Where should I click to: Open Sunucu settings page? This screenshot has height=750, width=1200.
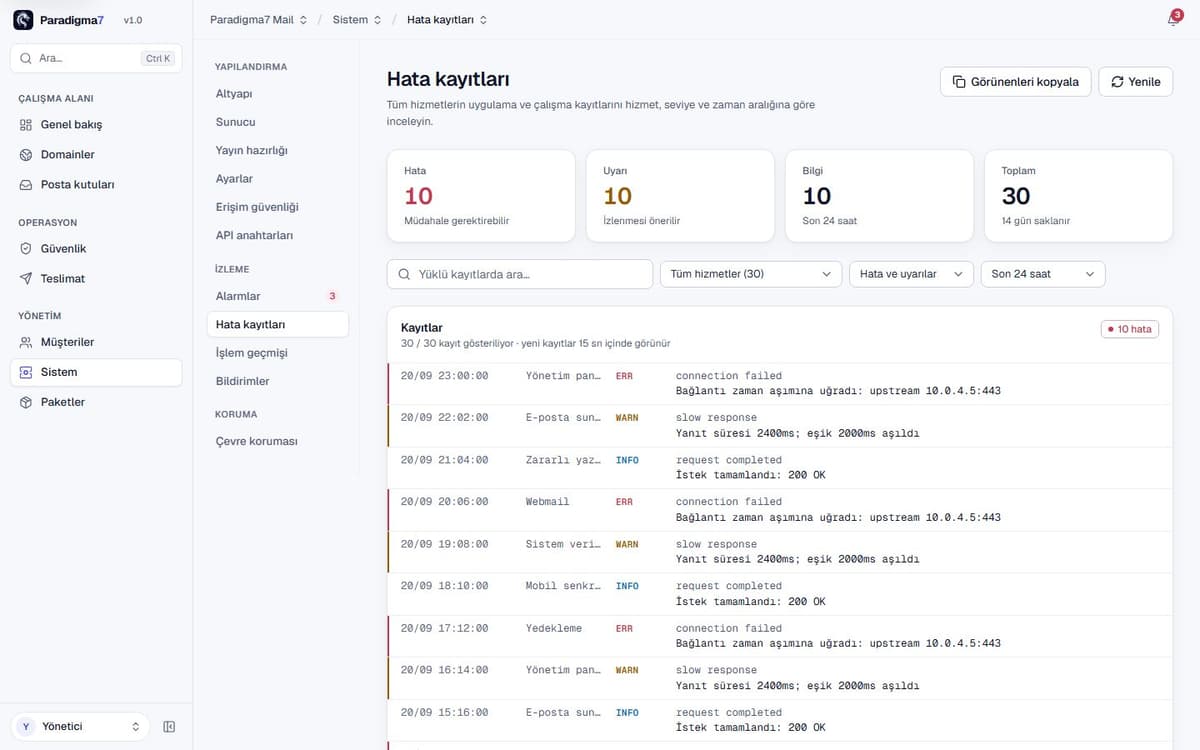(x=277, y=122)
